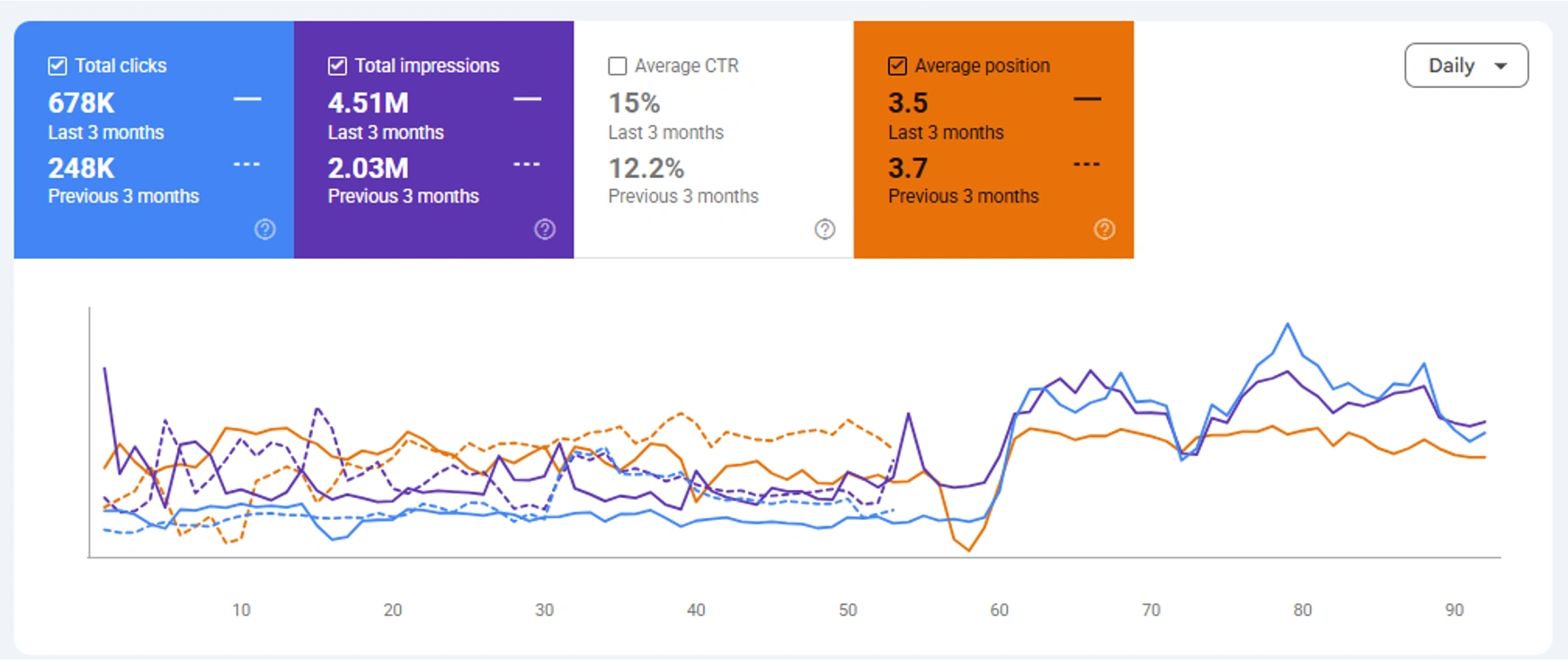Open help icon on Average CTR card

825,229
